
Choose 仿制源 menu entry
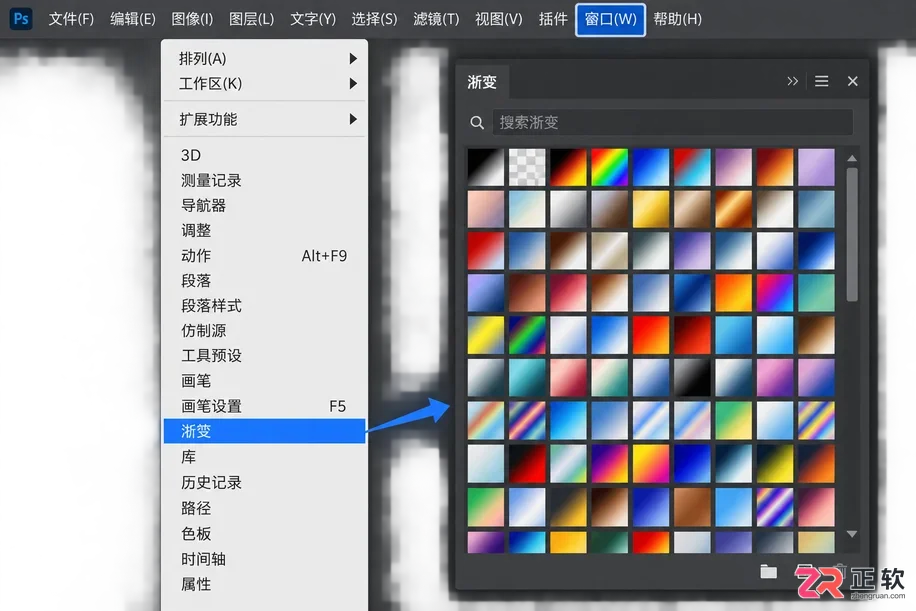click(x=265, y=331)
